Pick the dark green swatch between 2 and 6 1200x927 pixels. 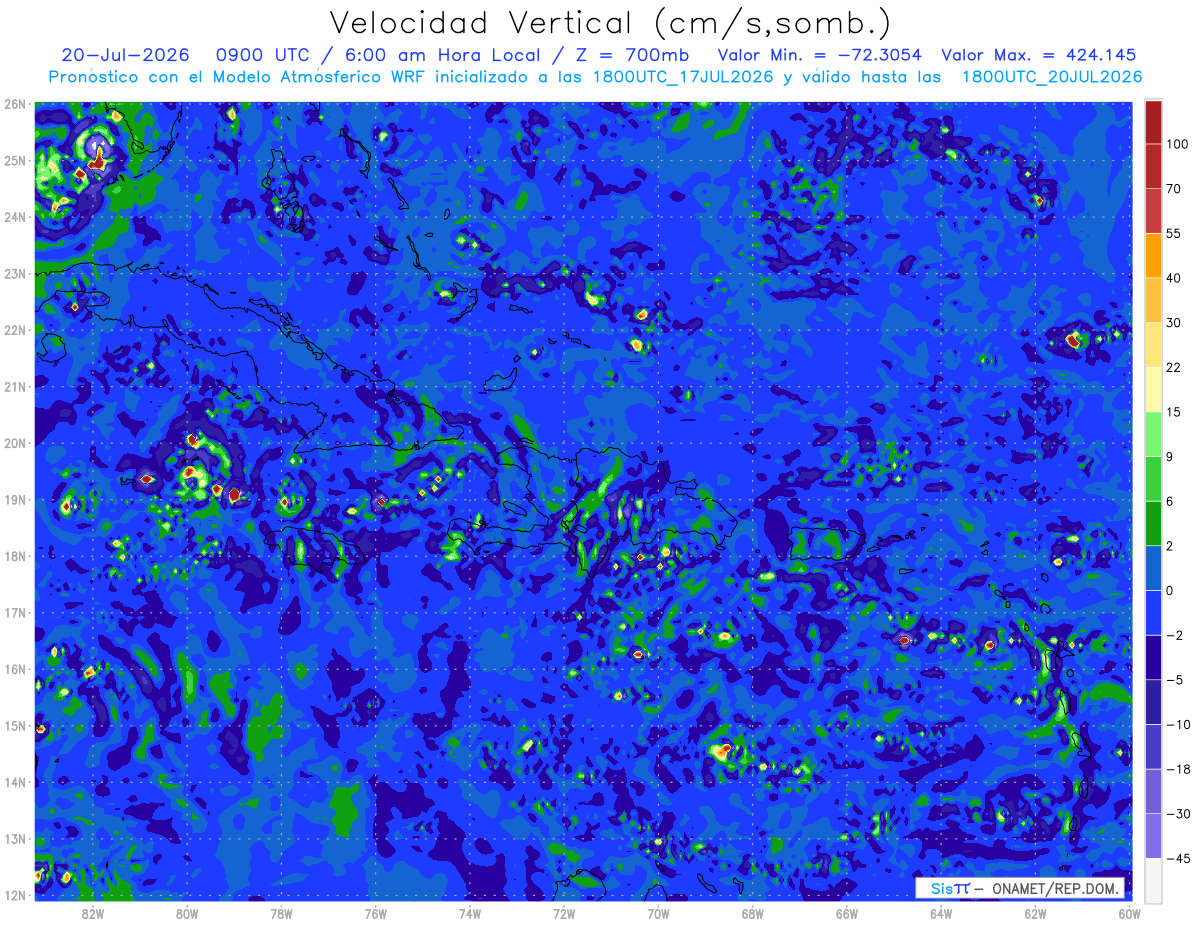click(1153, 522)
